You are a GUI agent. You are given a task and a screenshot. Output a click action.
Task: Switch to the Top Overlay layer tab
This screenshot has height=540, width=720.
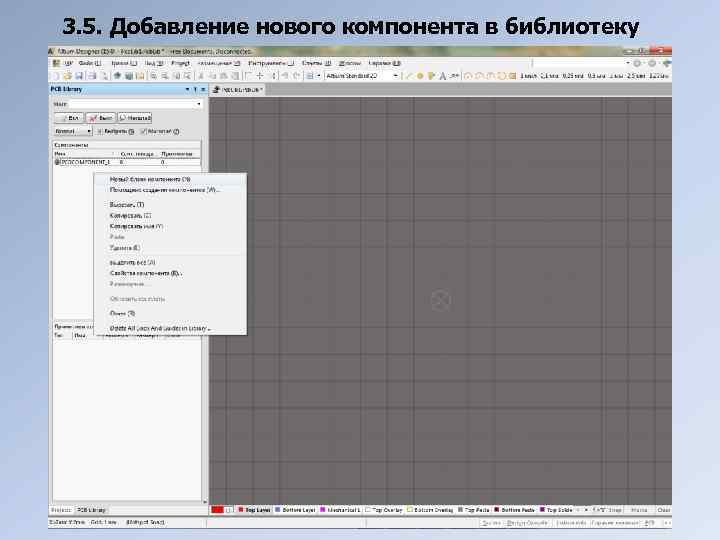point(384,510)
